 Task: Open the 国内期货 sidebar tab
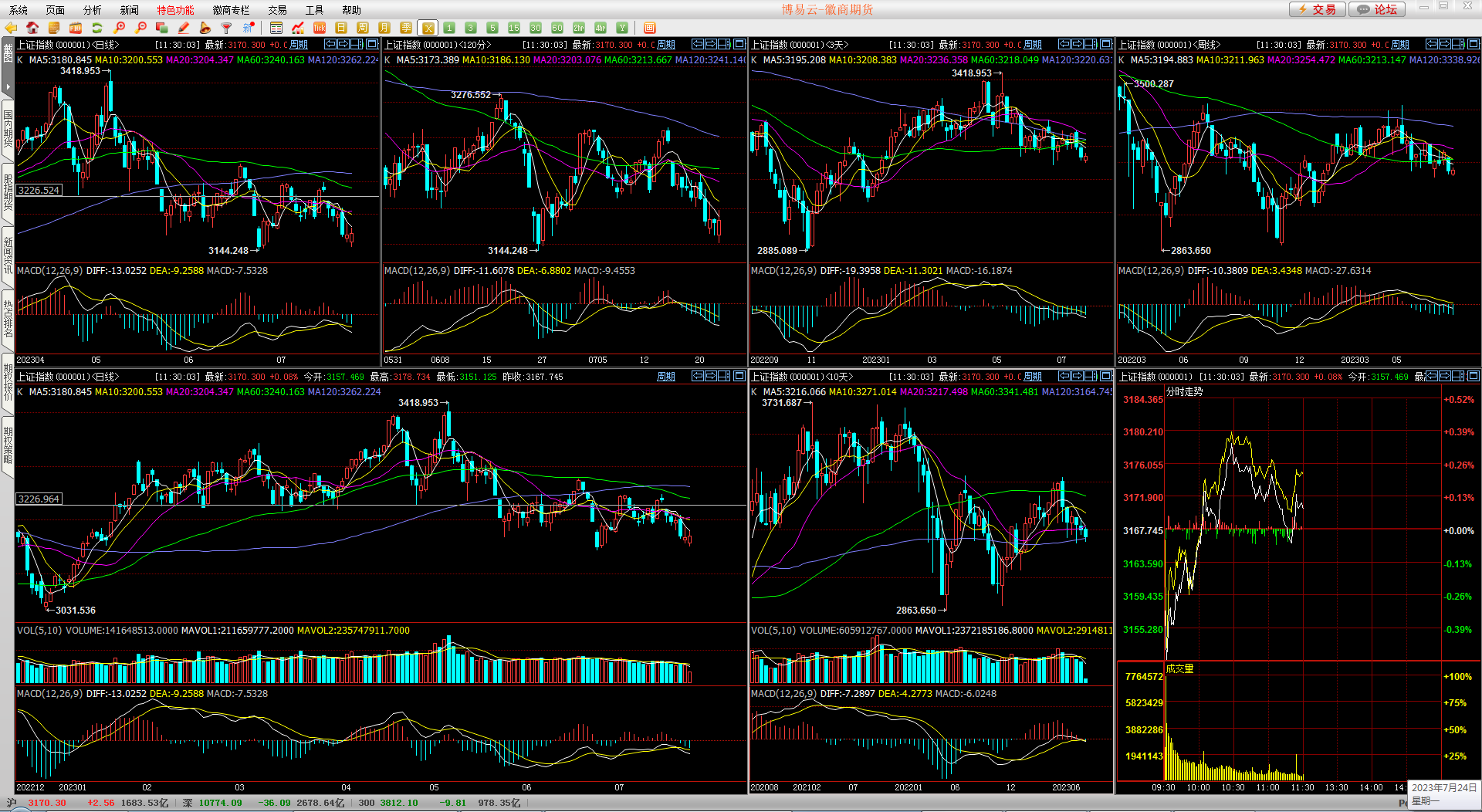[x=8, y=129]
